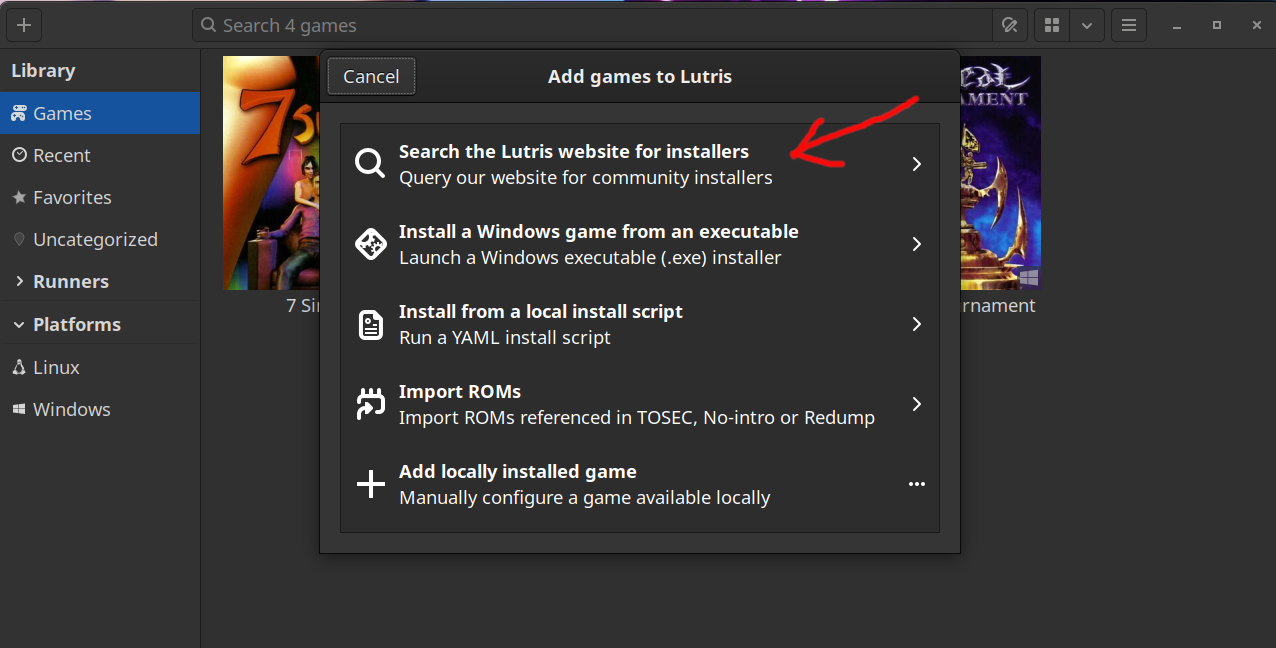1276x648 pixels.
Task: Click the star icon beside Favorites
Action: (x=19, y=197)
